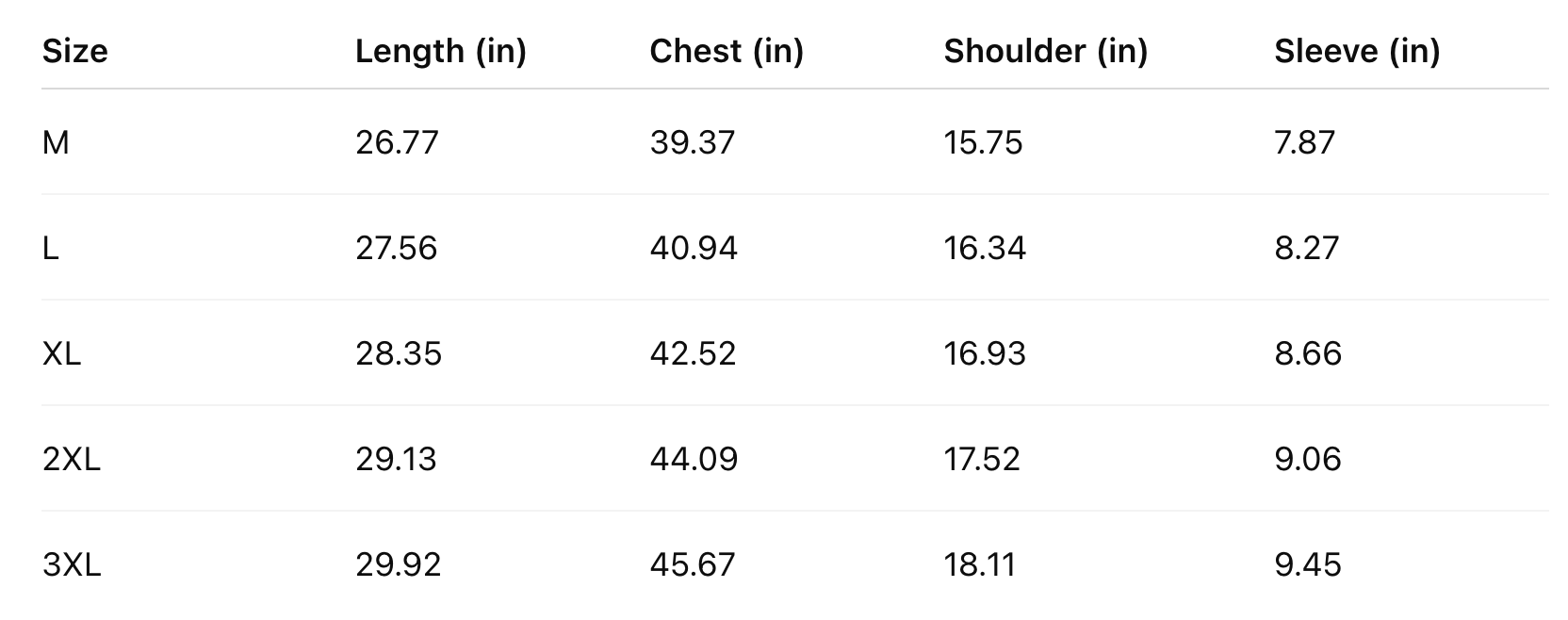Click shoulder value 17.52 for 2XL

point(982,459)
